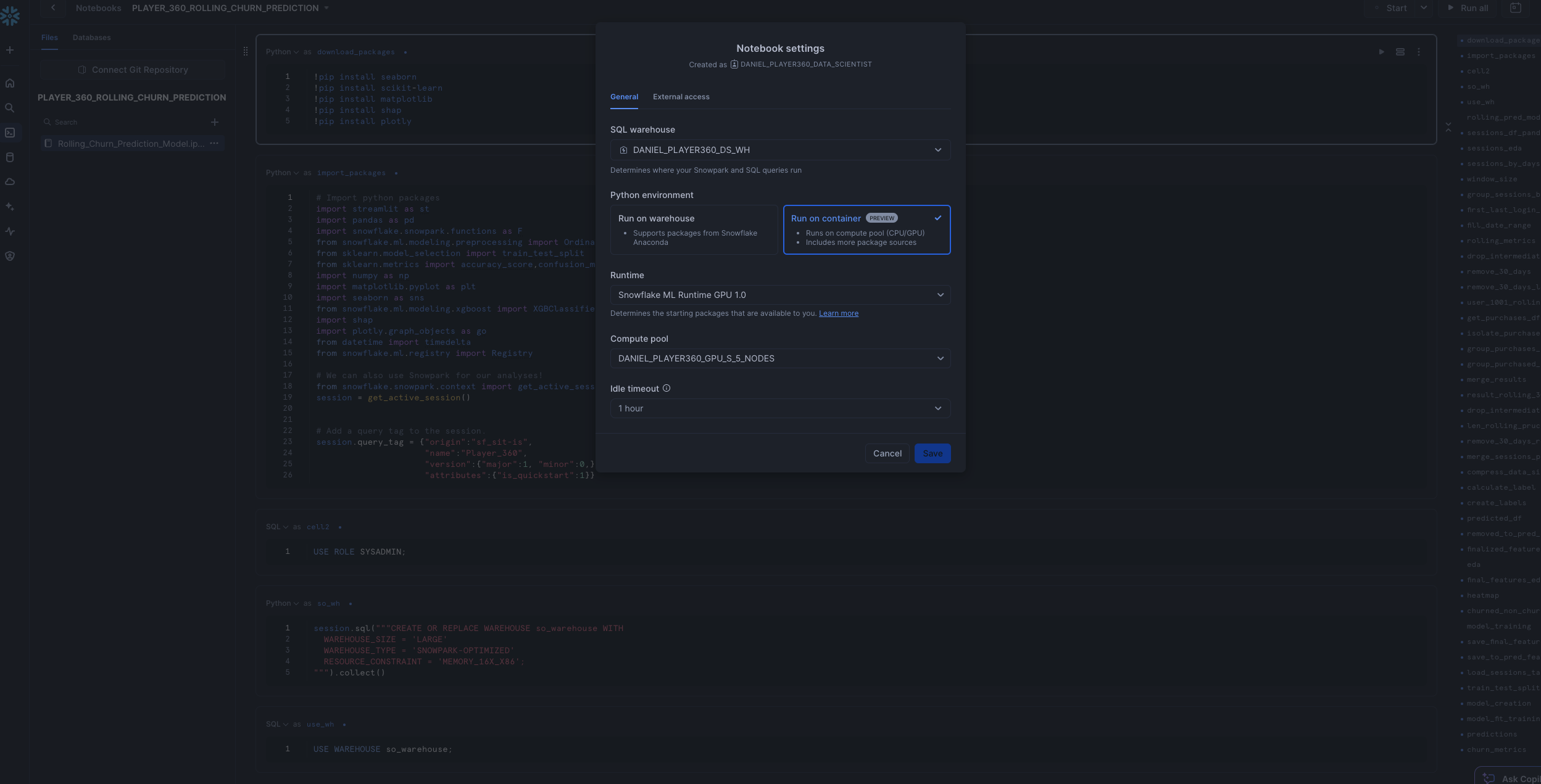The width and height of the screenshot is (1541, 784).
Task: Click the Monitoring activity pulse icon
Action: [x=10, y=231]
